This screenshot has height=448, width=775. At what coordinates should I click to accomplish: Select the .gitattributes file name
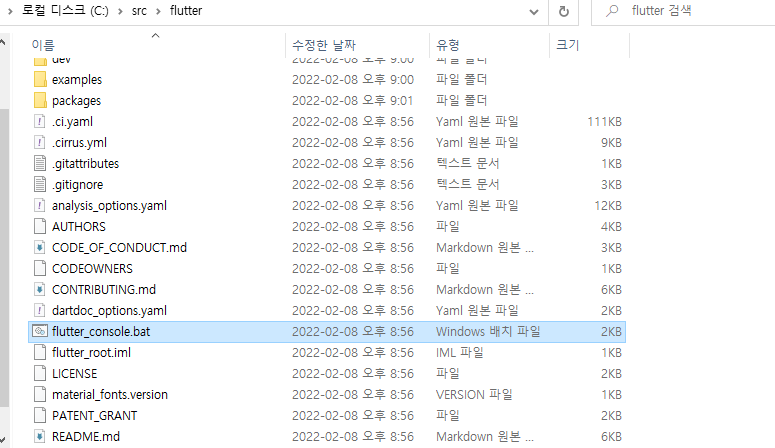tap(86, 164)
